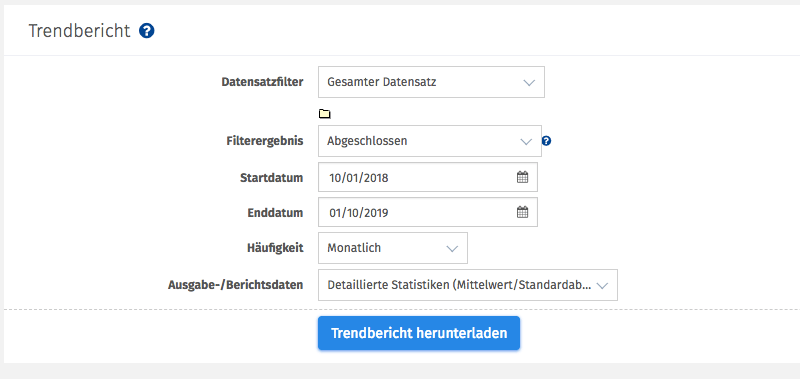Download the report via Trendbericht herunterladen

[419, 333]
